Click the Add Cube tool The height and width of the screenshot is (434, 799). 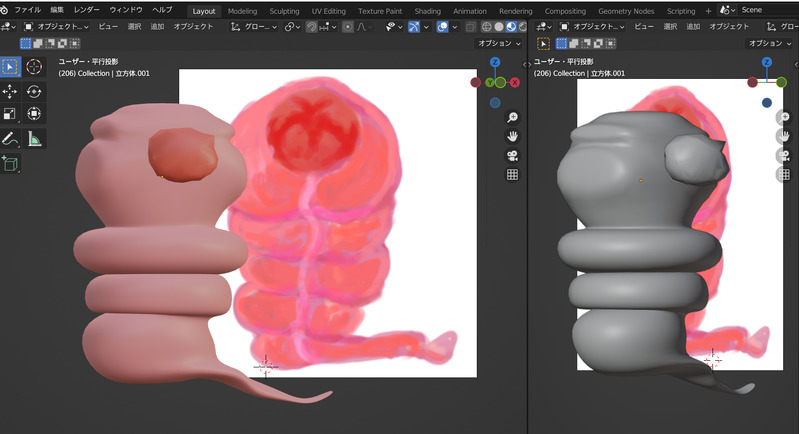pyautogui.click(x=10, y=163)
